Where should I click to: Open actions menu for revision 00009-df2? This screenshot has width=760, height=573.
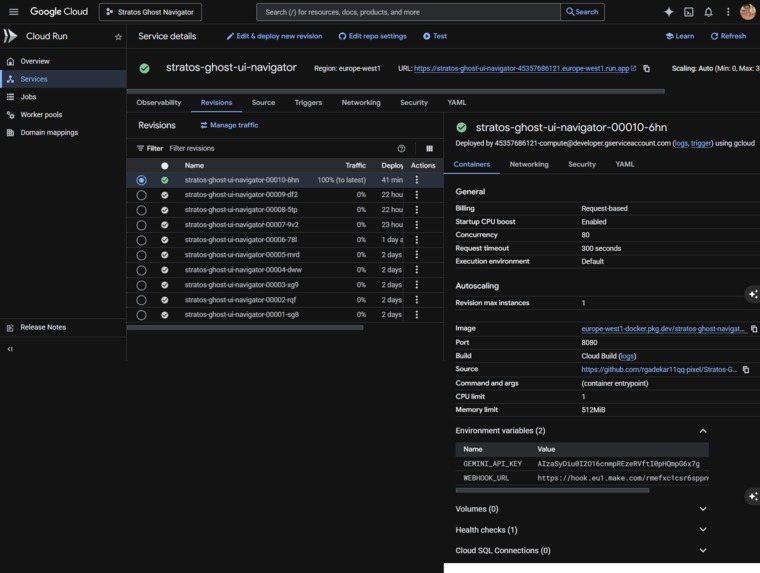click(416, 195)
